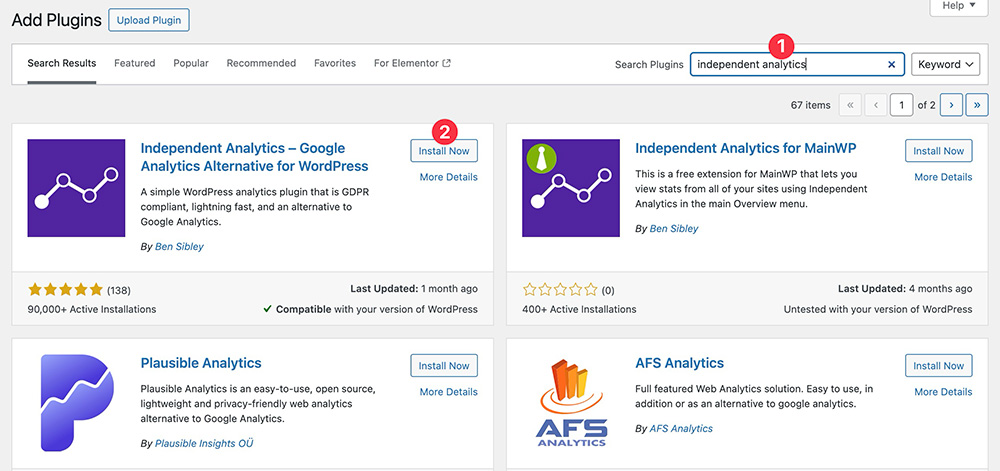
Task: Click the Upload Plugin button
Action: point(148,20)
